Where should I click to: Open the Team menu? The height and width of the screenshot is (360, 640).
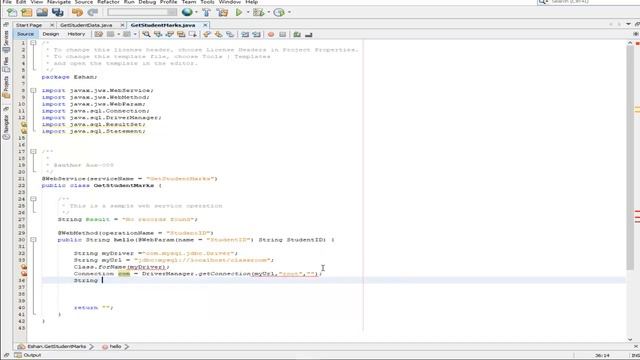pyautogui.click(x=189, y=2)
